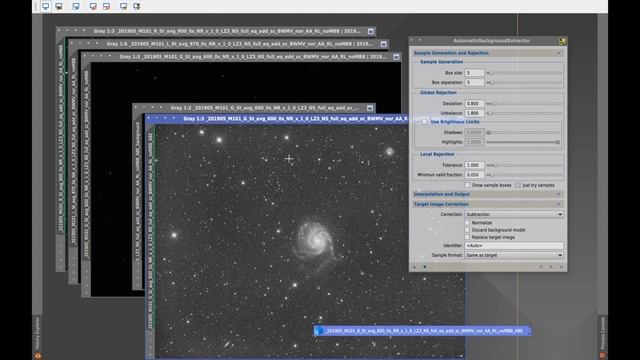Click the Tolerance value field
Viewport: 640px width, 360px height.
tap(474, 165)
